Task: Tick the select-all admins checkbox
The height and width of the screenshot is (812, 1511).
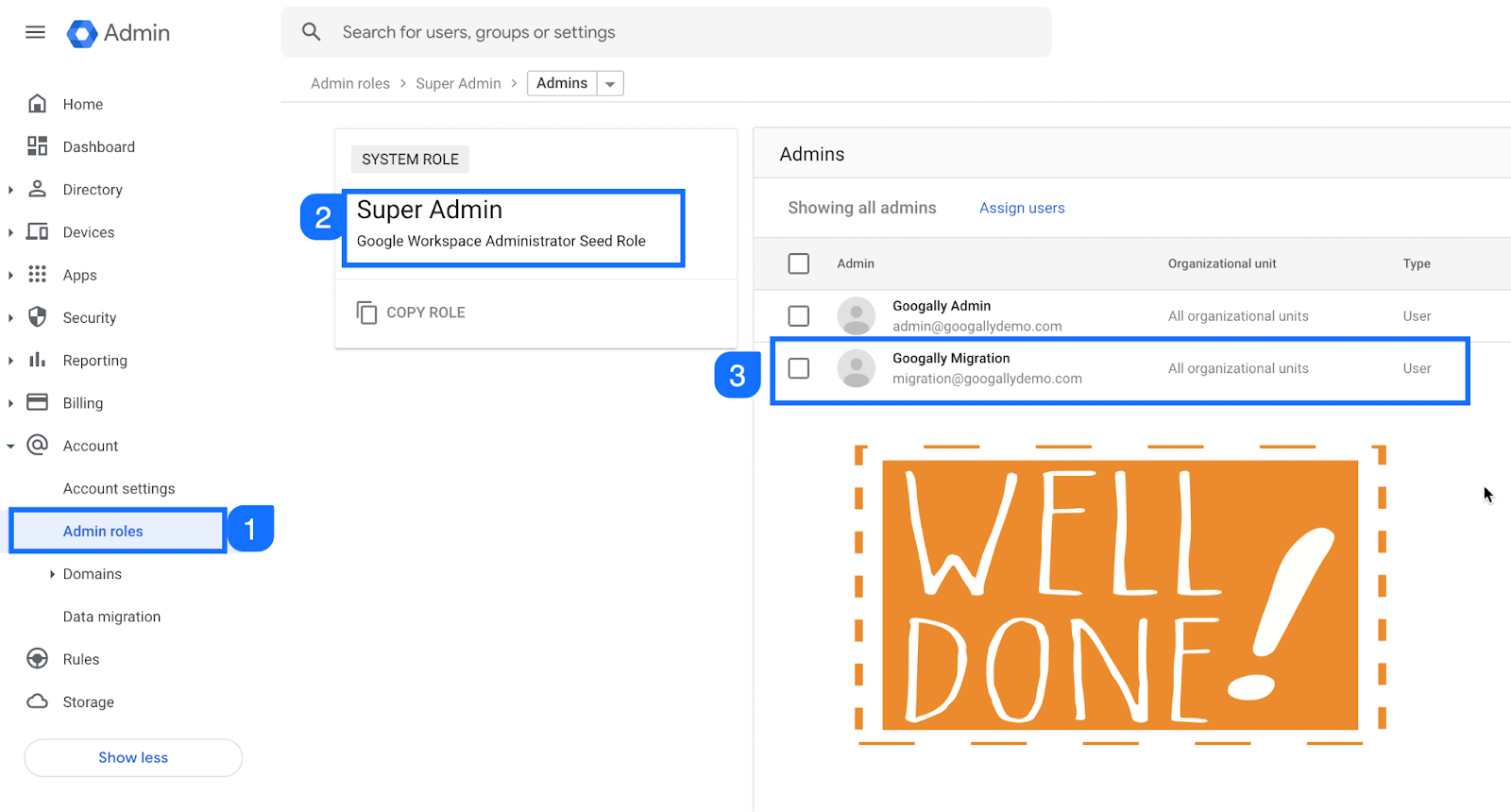Action: click(799, 263)
